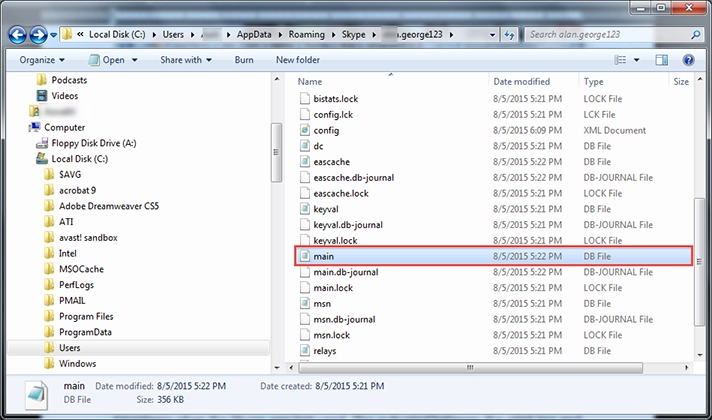Open the acrobat 9 folder

coord(70,190)
